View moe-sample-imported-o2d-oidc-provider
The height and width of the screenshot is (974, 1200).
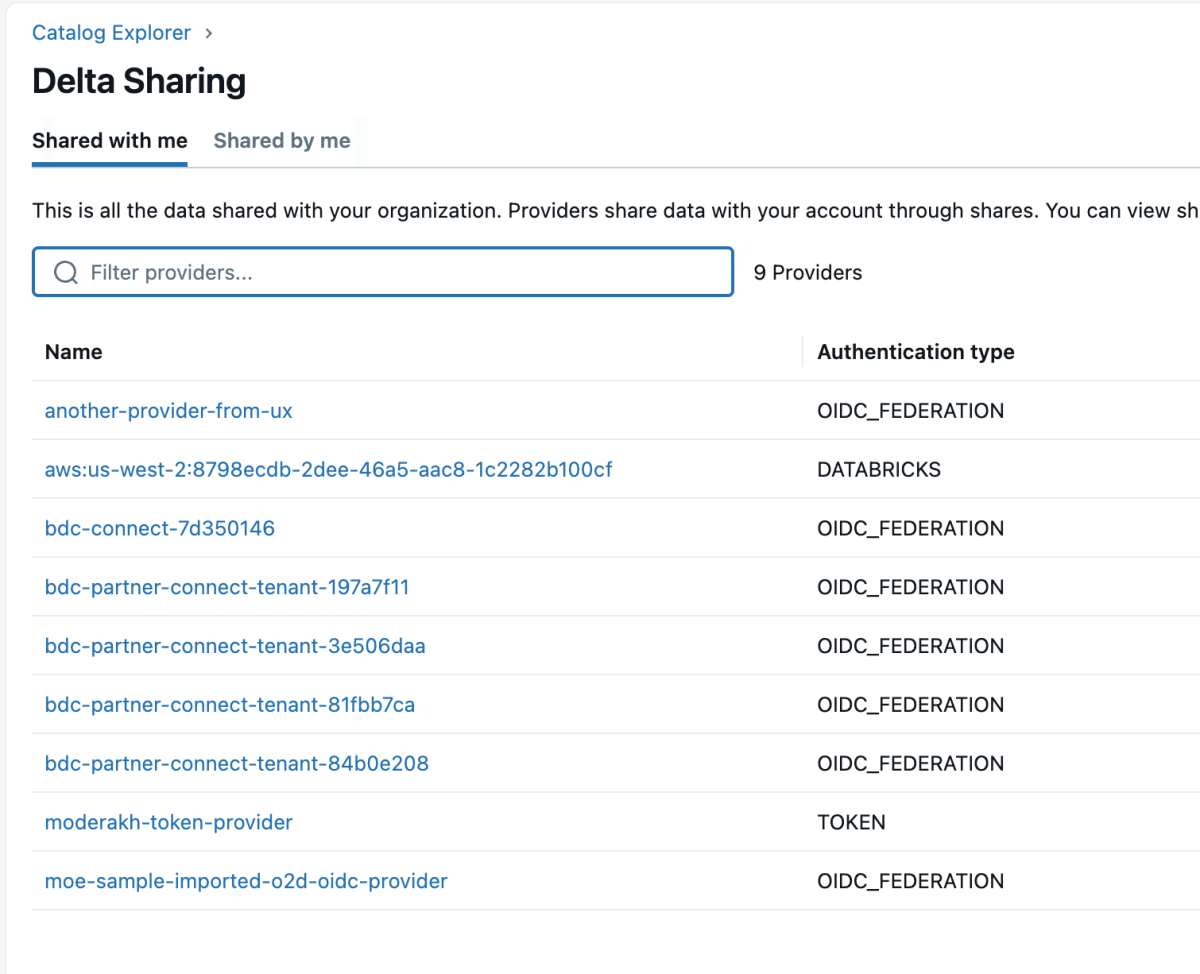(x=246, y=882)
